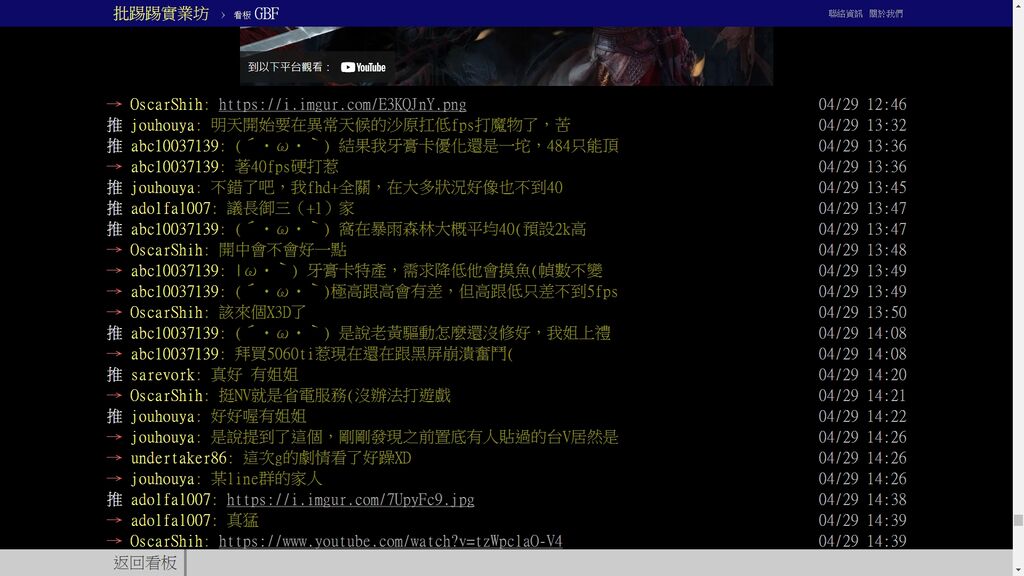Open the 關於我們 page
1024x576 pixels.
pos(885,14)
